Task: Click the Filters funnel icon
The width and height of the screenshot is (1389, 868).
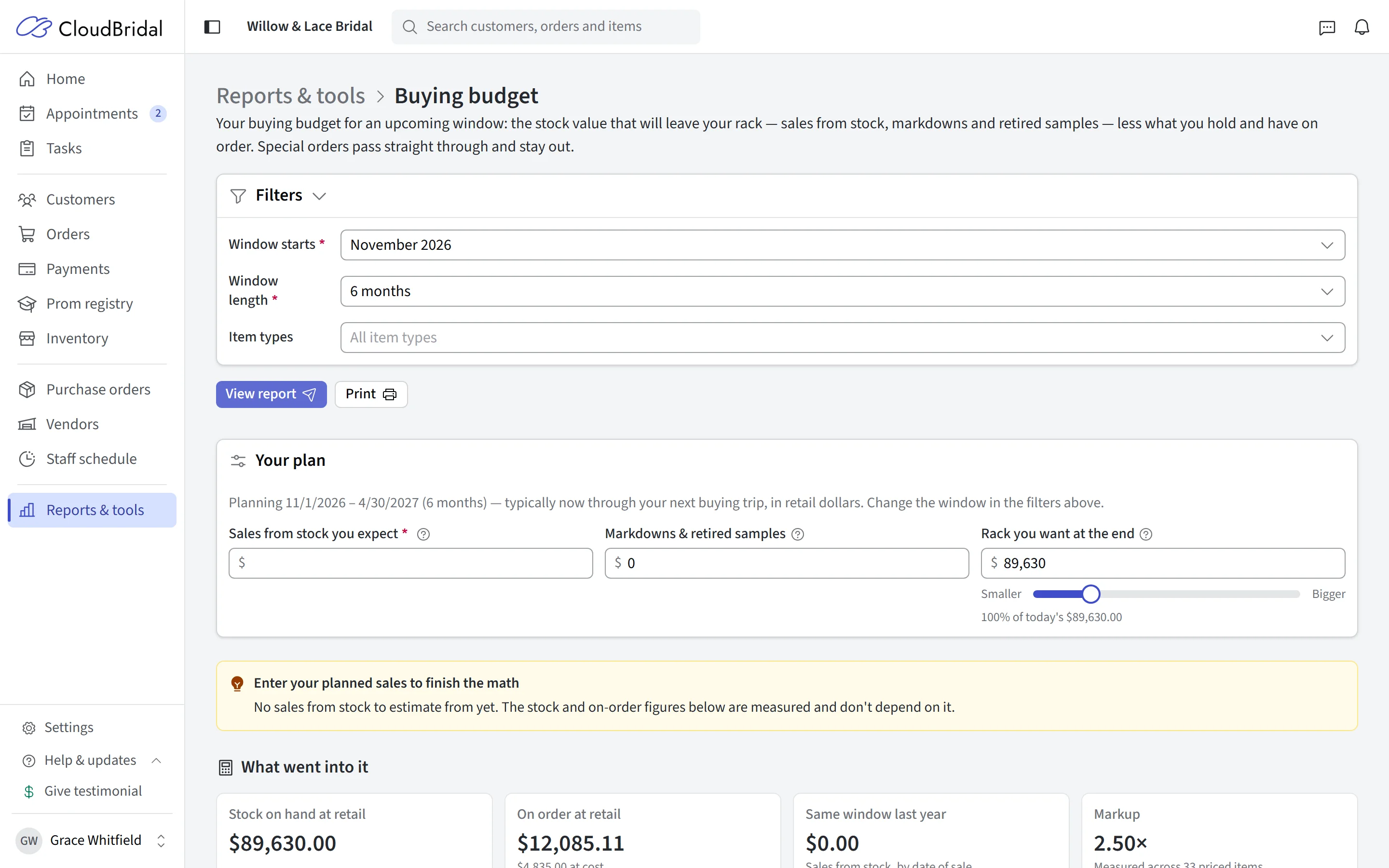Action: [x=238, y=196]
